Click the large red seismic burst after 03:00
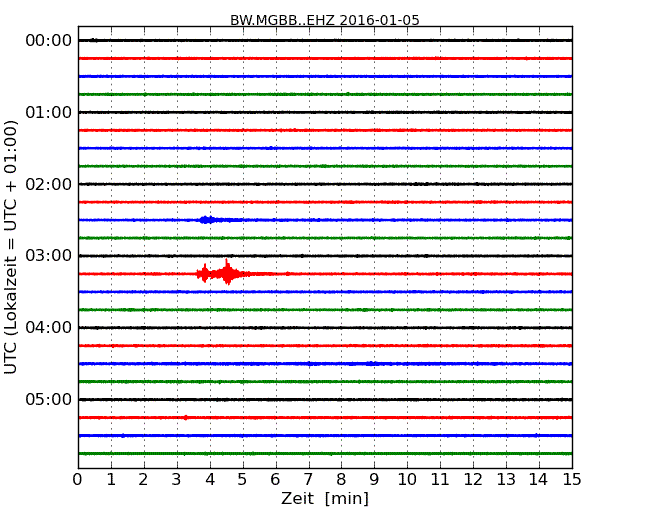The width and height of the screenshot is (650, 520). tap(221, 273)
